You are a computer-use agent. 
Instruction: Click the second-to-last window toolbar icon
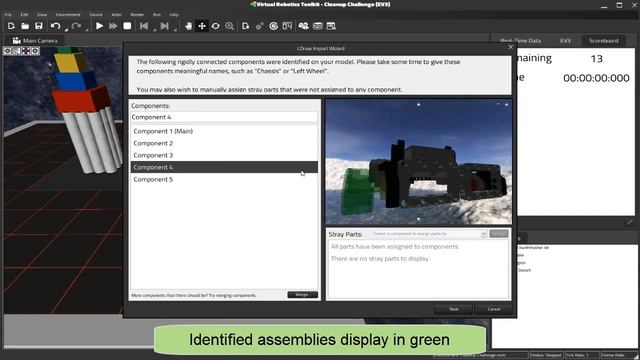pos(317,26)
